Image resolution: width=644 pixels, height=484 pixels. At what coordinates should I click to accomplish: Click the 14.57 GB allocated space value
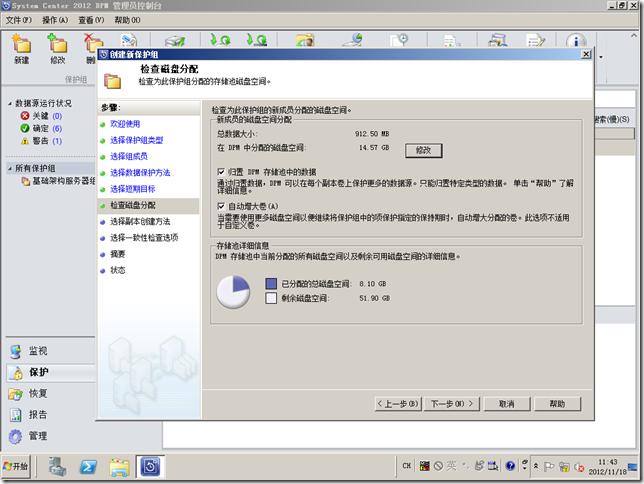(374, 148)
